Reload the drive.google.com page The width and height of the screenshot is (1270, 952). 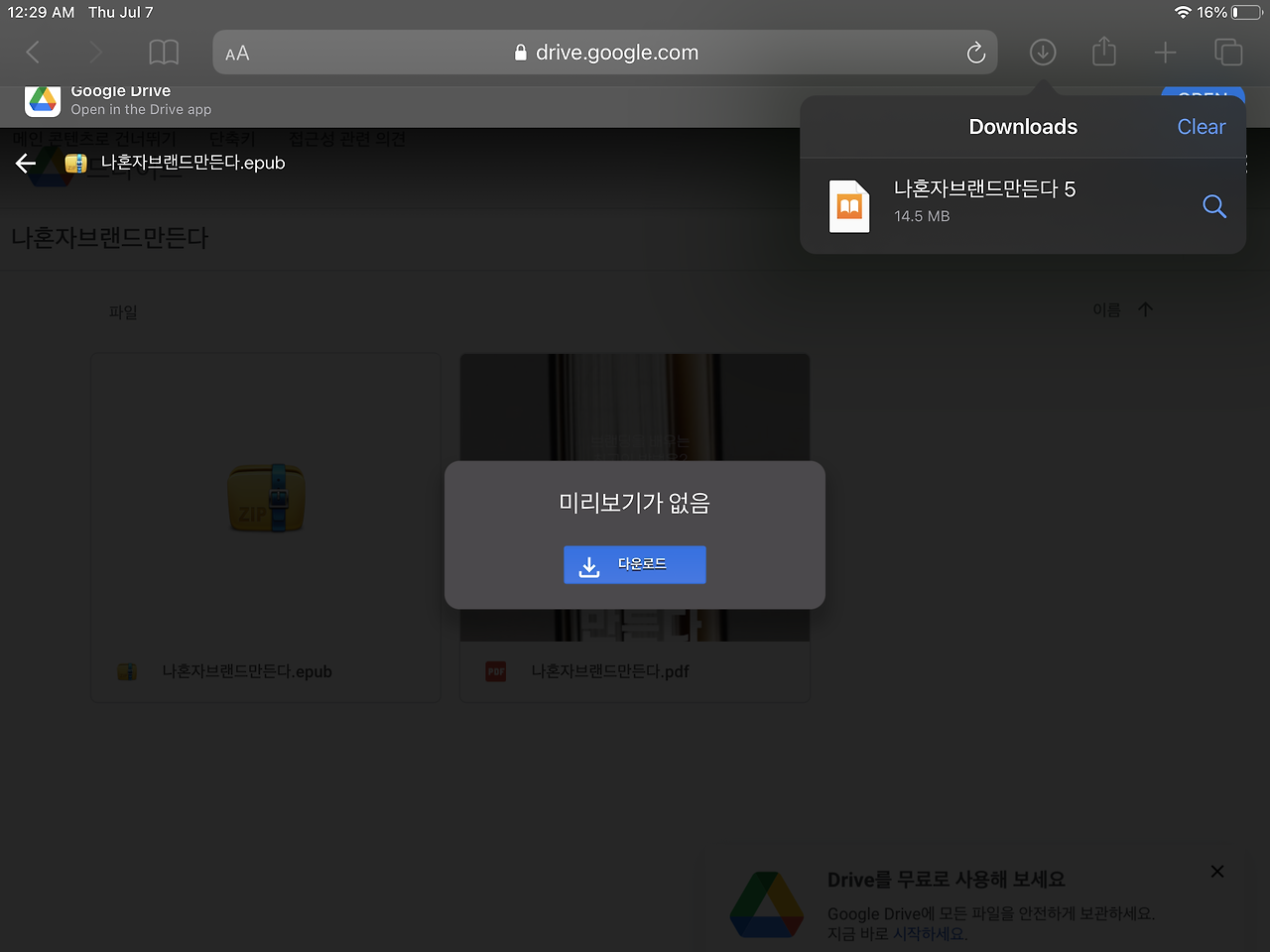[975, 53]
